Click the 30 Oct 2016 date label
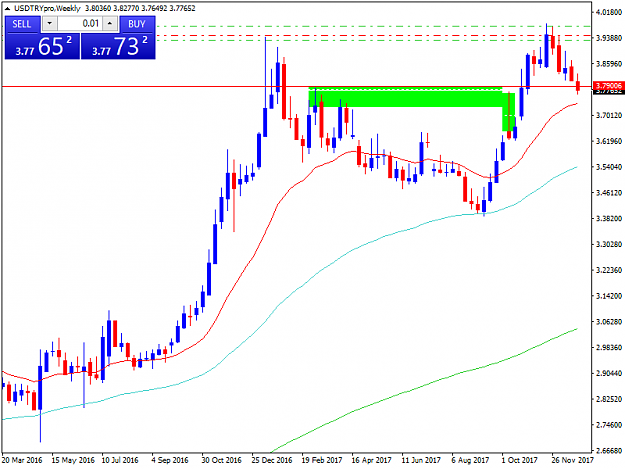The width and height of the screenshot is (625, 469). 222,460
